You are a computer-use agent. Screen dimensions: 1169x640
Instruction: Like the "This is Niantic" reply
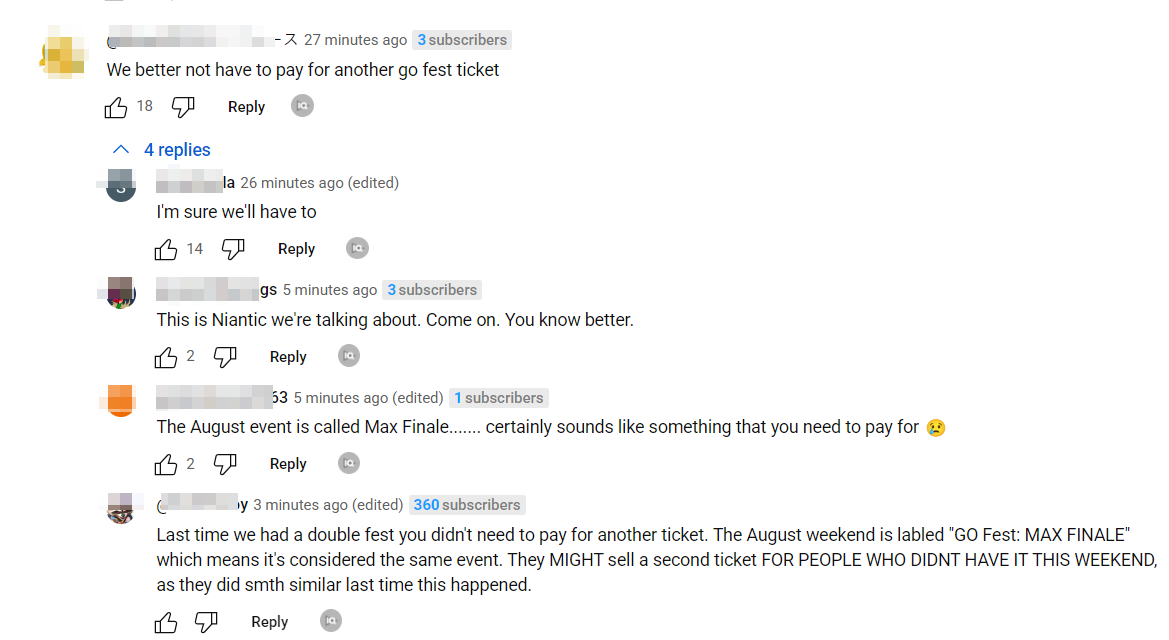click(x=166, y=356)
